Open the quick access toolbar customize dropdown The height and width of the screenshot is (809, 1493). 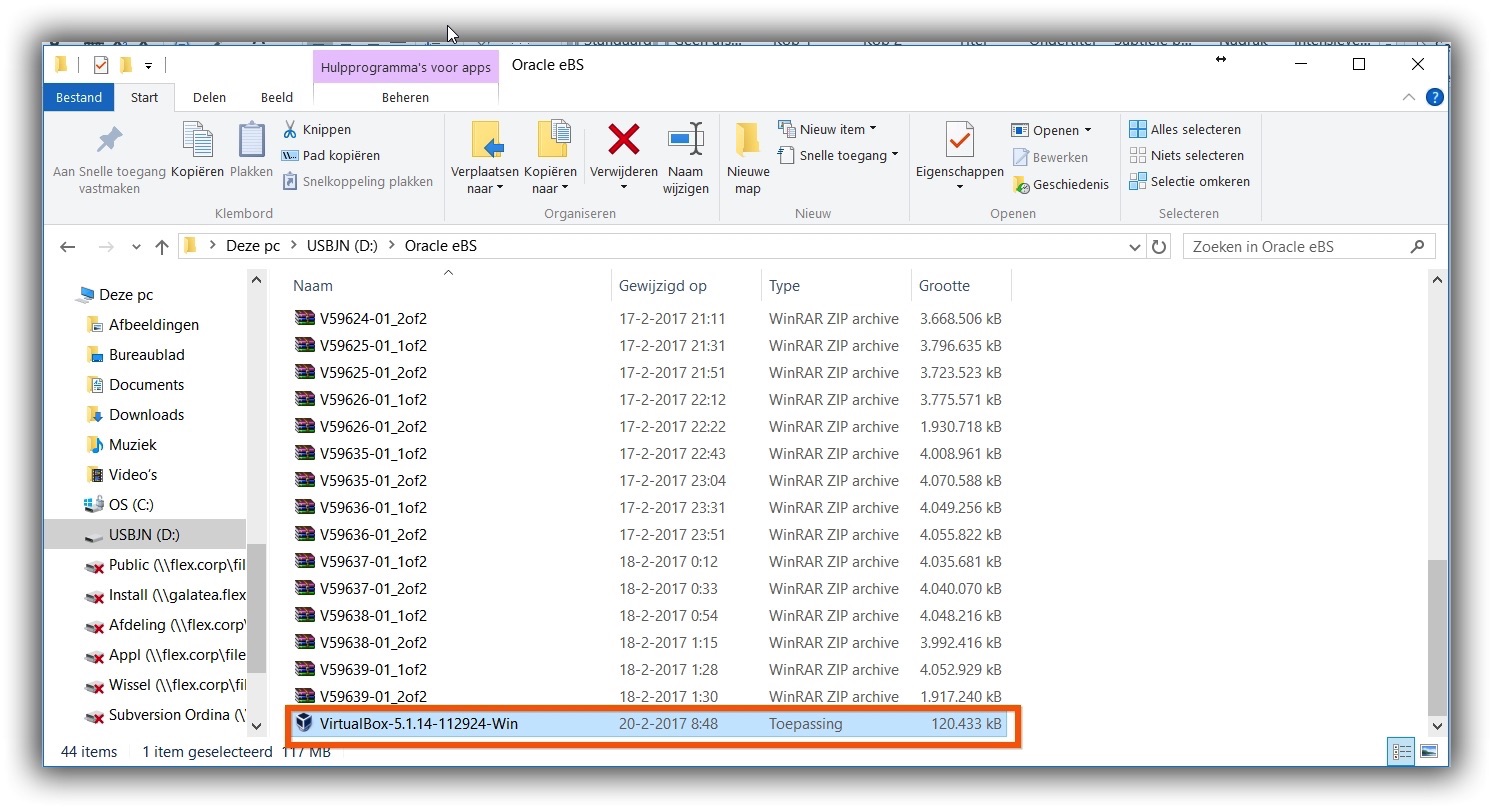click(x=148, y=66)
